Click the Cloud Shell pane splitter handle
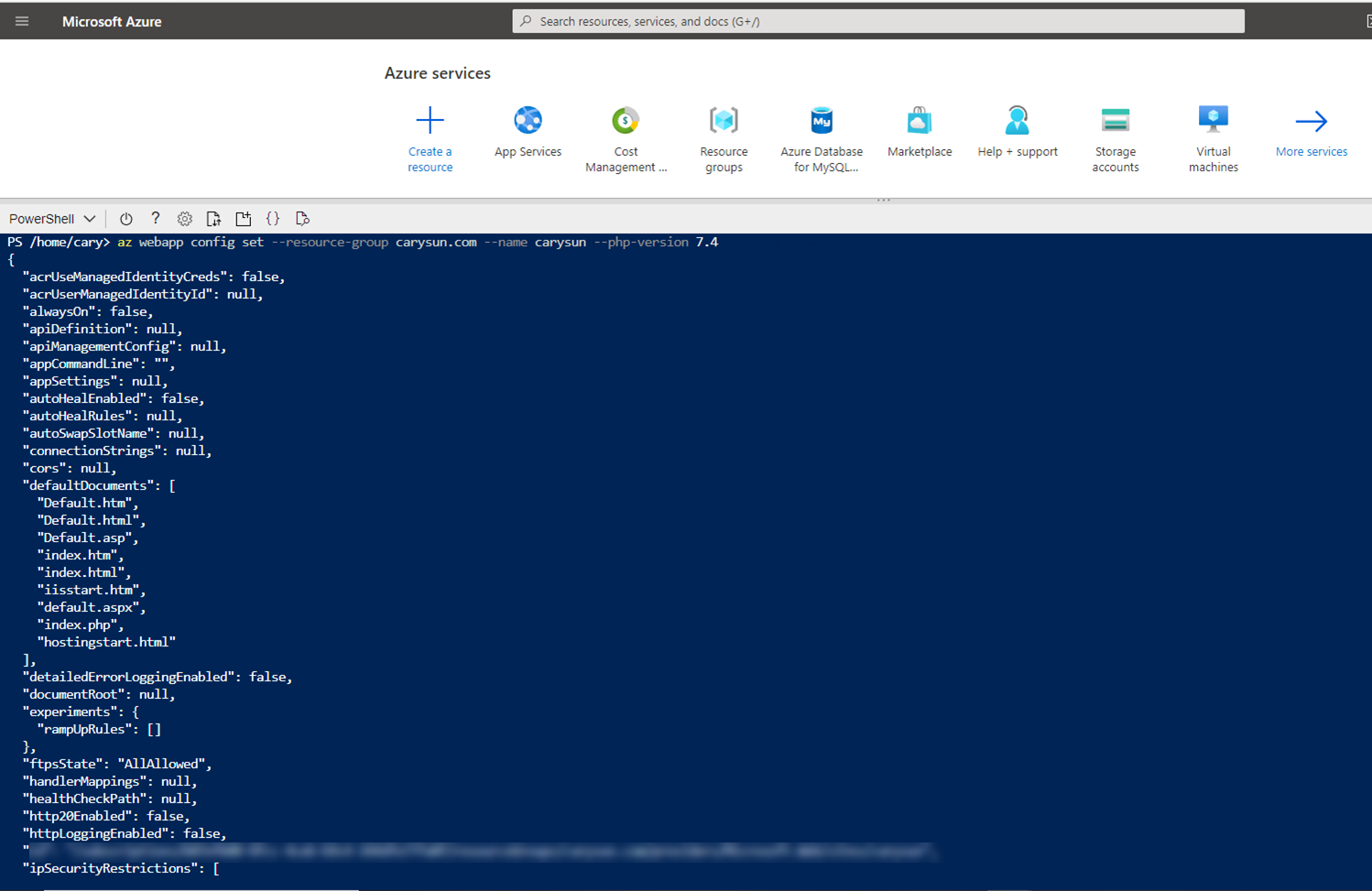The image size is (1372, 891). point(883,200)
